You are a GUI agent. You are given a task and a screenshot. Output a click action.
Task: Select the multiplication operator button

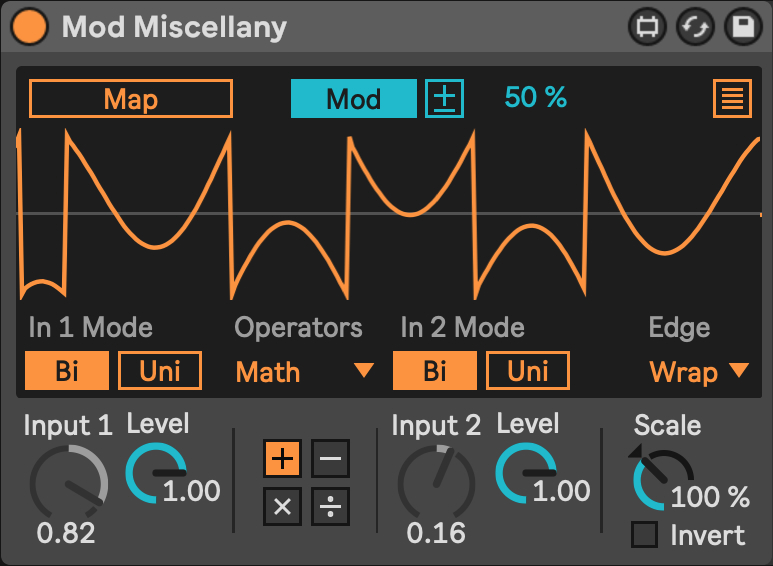[x=283, y=506]
